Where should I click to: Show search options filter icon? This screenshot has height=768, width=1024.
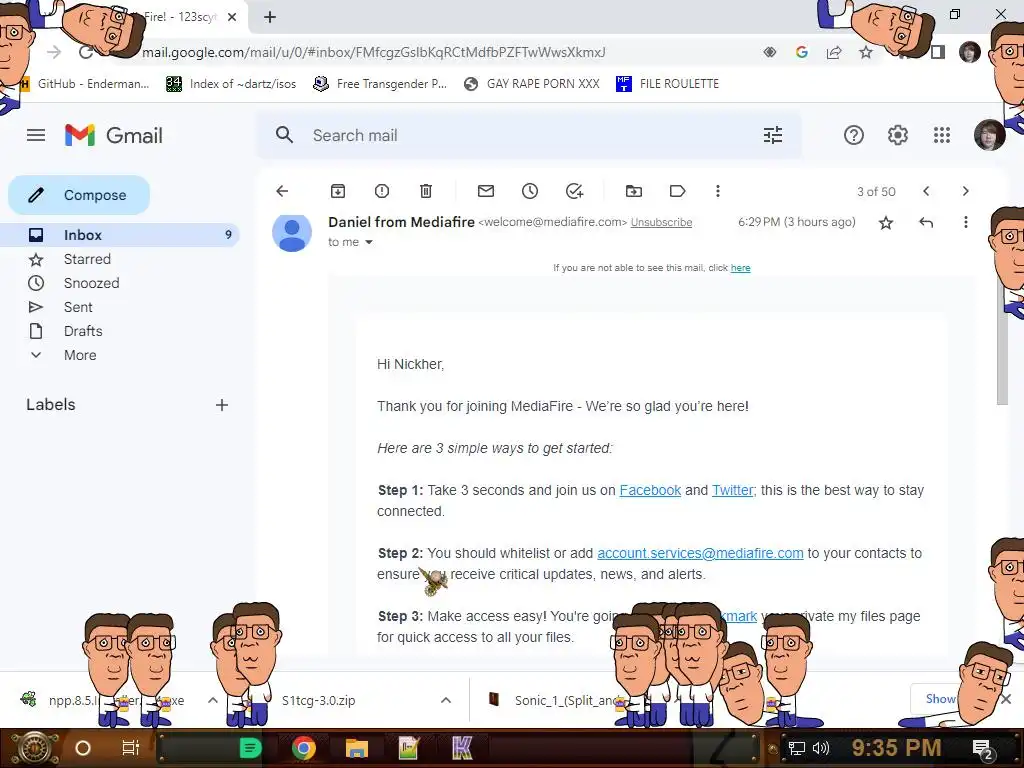(x=773, y=135)
